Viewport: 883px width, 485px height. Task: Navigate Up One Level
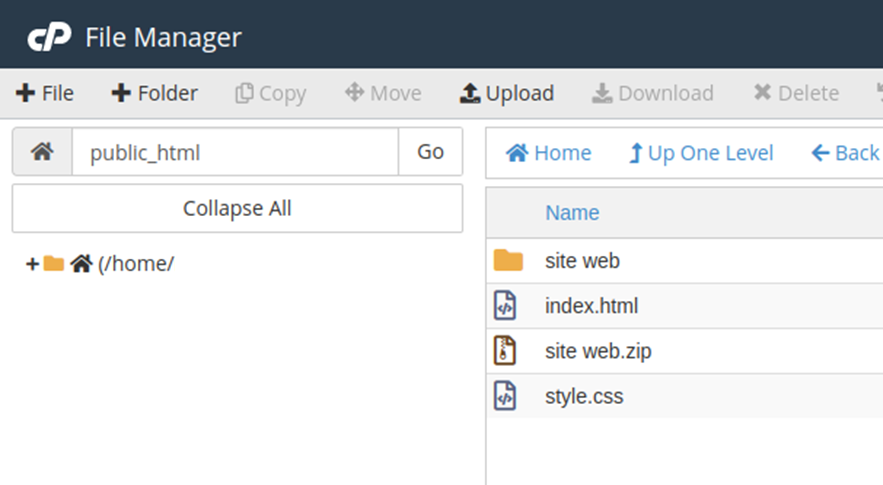(x=700, y=153)
